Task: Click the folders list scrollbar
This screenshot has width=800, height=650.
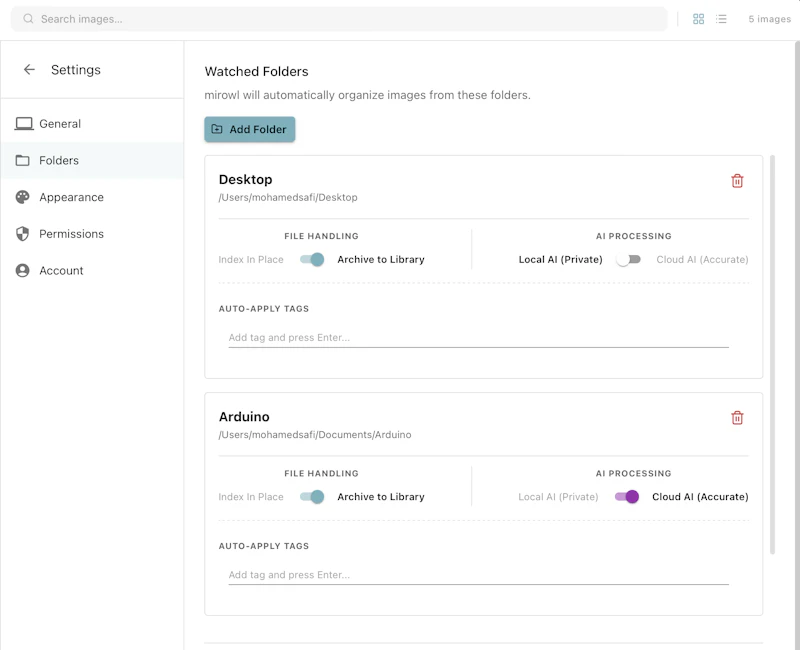Action: pyautogui.click(x=772, y=355)
